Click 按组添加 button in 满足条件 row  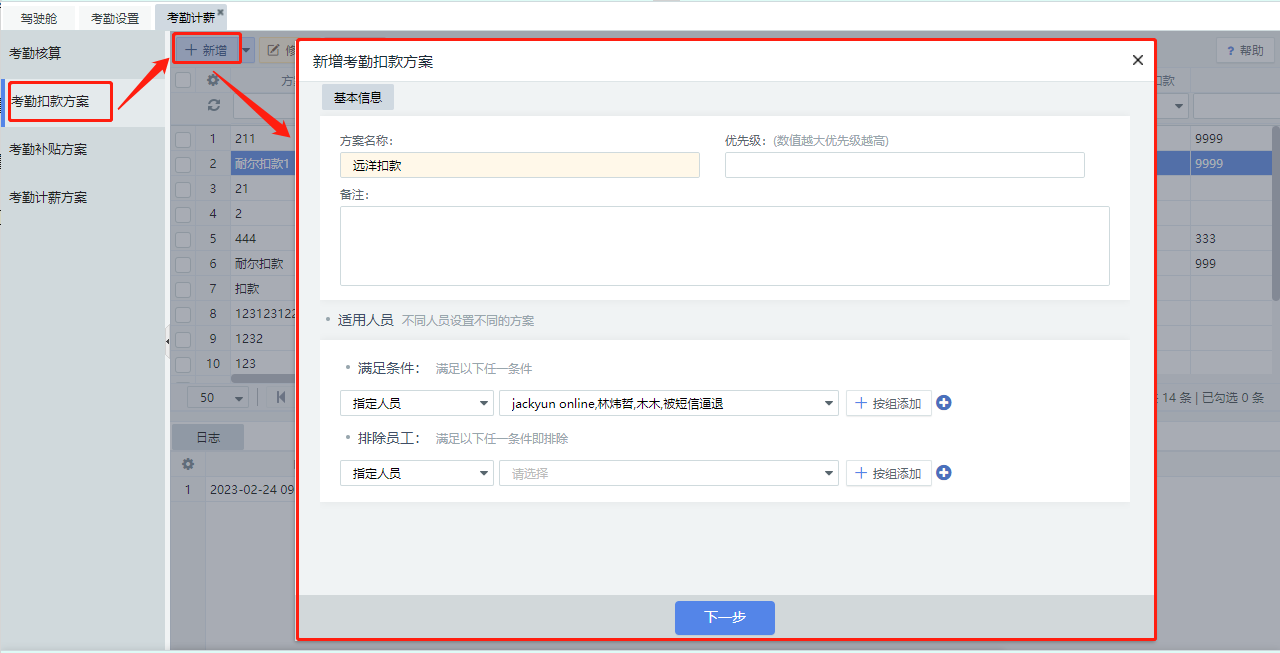tap(889, 403)
